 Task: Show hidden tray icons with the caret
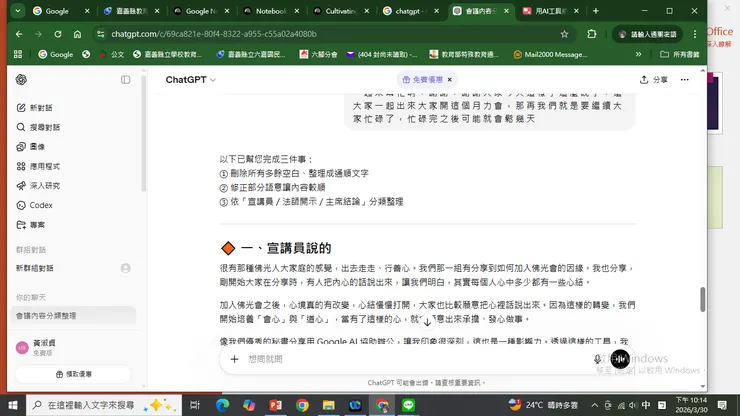pyautogui.click(x=594, y=405)
